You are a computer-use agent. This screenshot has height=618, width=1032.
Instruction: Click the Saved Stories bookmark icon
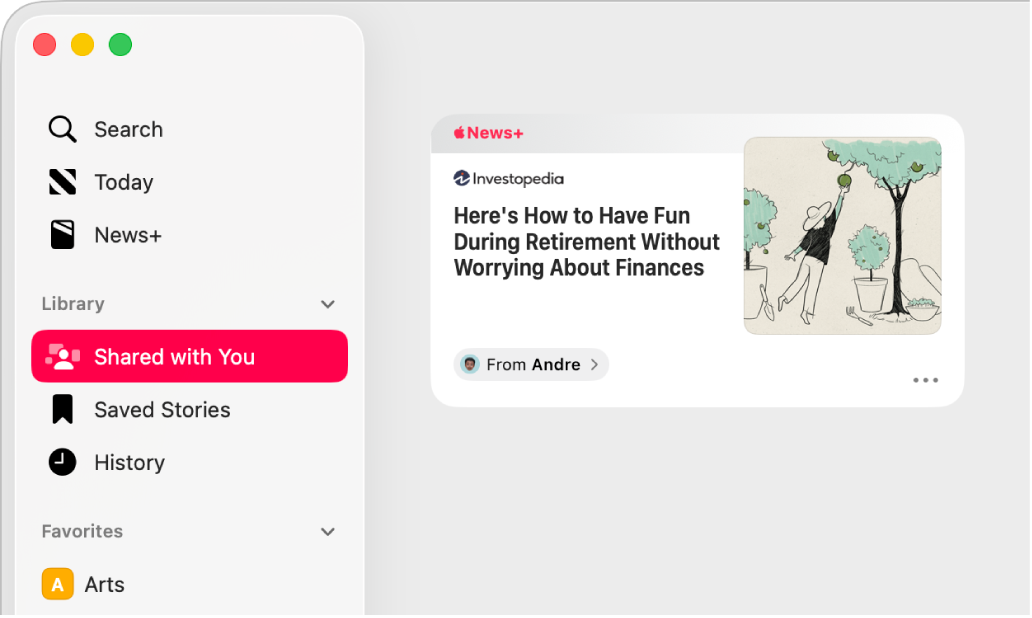click(61, 409)
